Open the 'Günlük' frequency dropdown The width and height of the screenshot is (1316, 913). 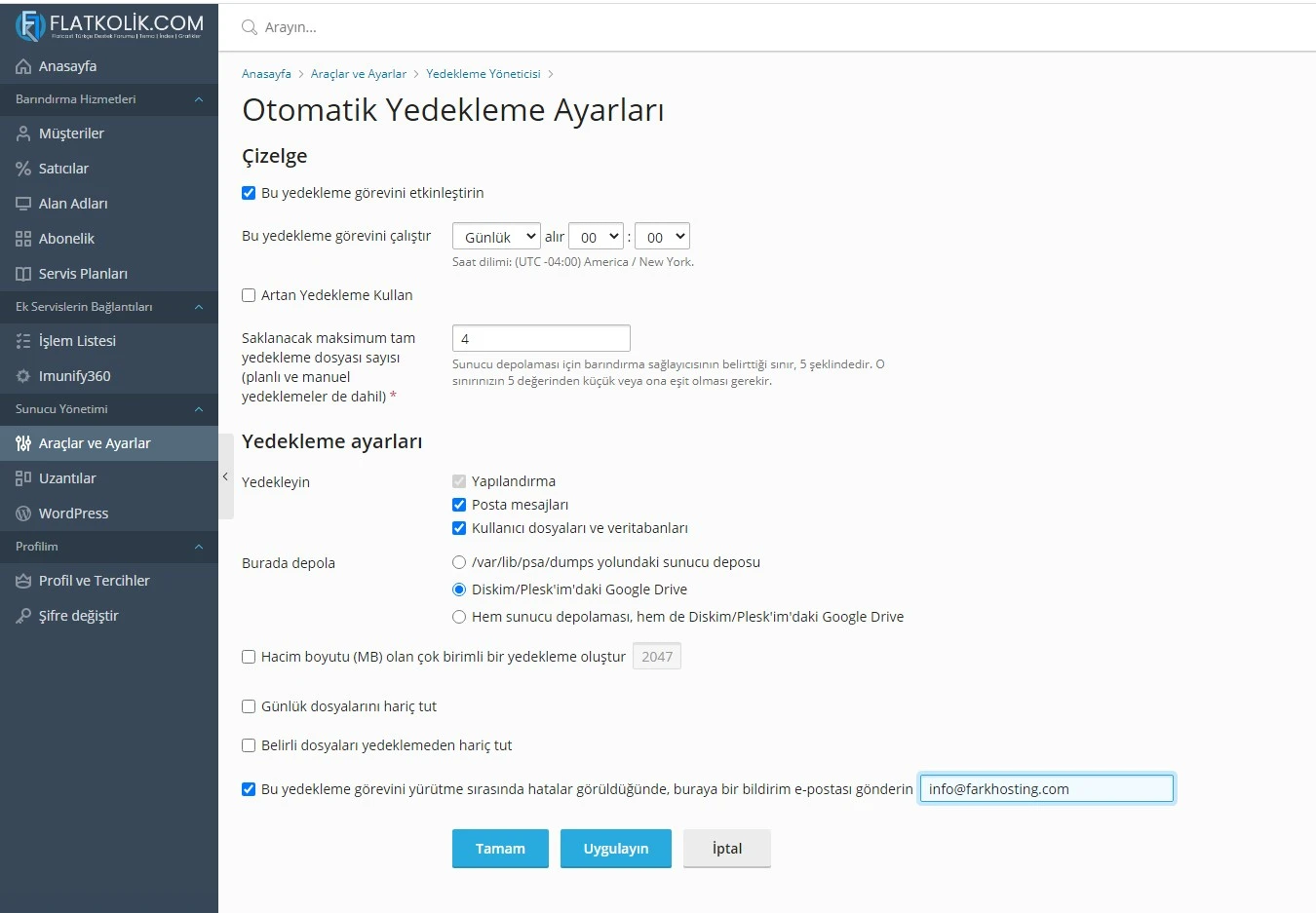click(495, 235)
